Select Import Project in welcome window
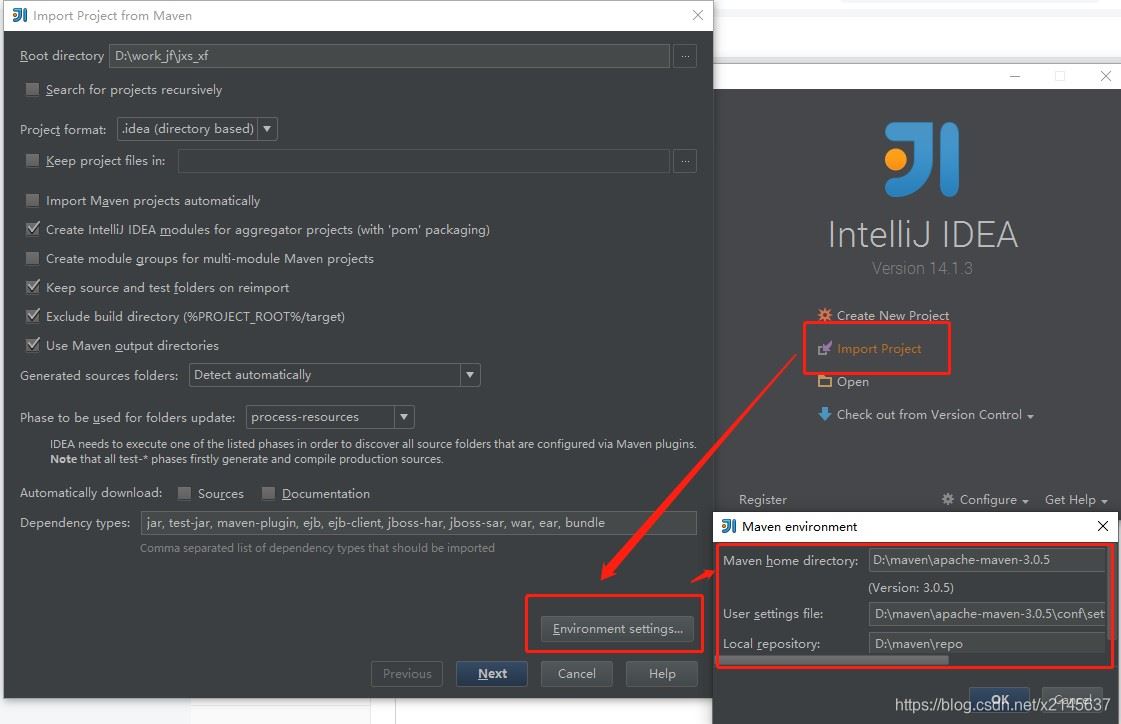 point(879,348)
